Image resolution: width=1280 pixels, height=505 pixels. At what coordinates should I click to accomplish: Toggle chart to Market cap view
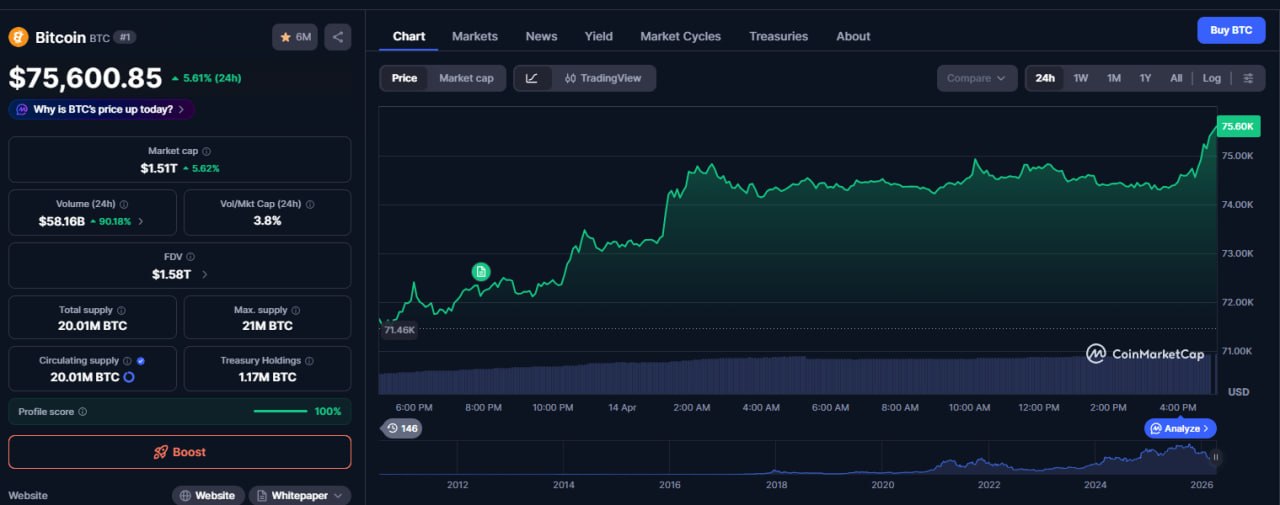466,78
